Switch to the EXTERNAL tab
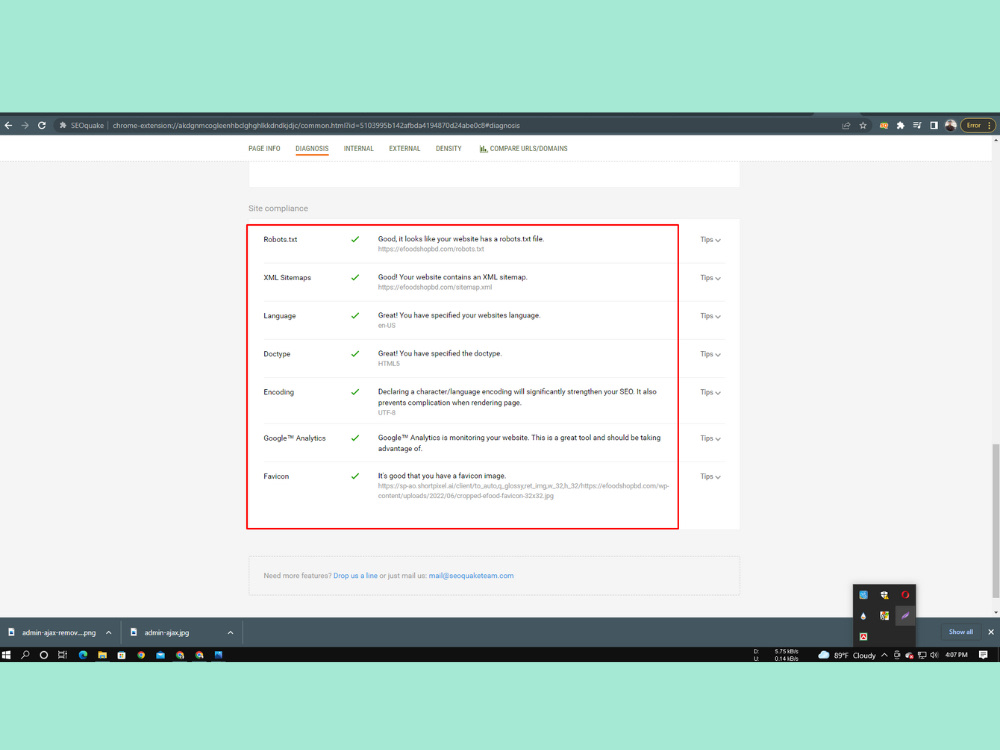Screen dimensions: 1000x750 click(x=404, y=149)
